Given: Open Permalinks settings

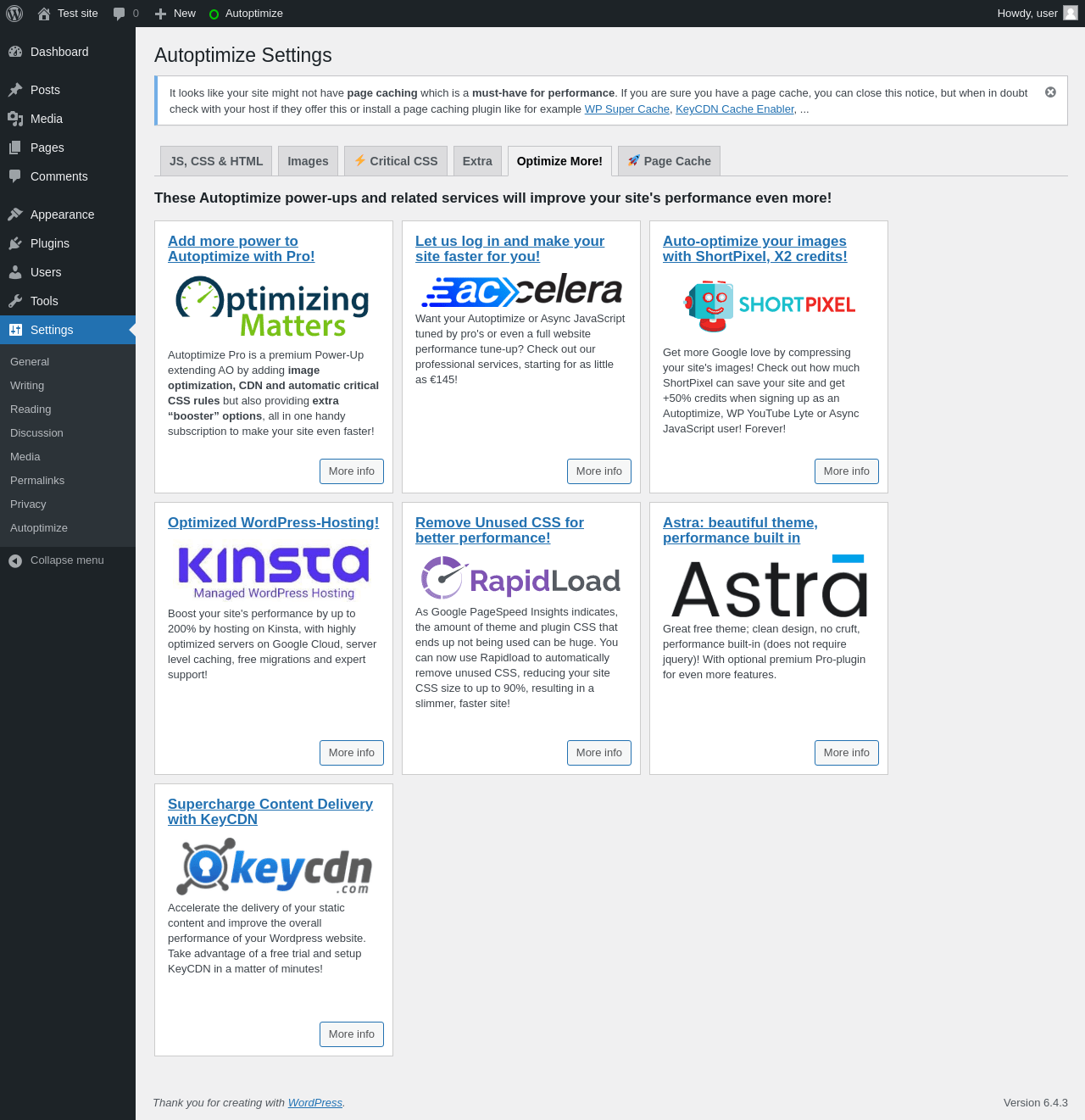Looking at the screenshot, I should (37, 481).
